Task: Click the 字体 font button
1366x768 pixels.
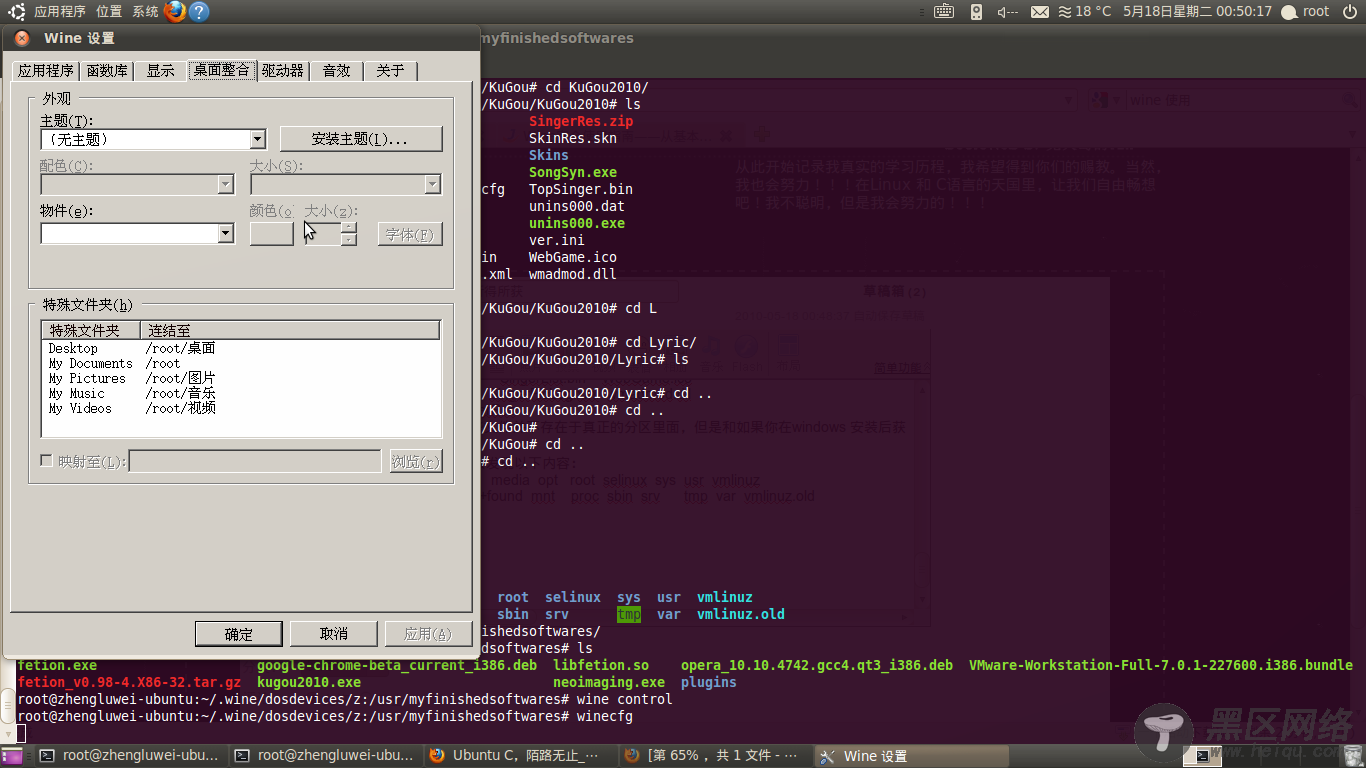Action: 410,234
